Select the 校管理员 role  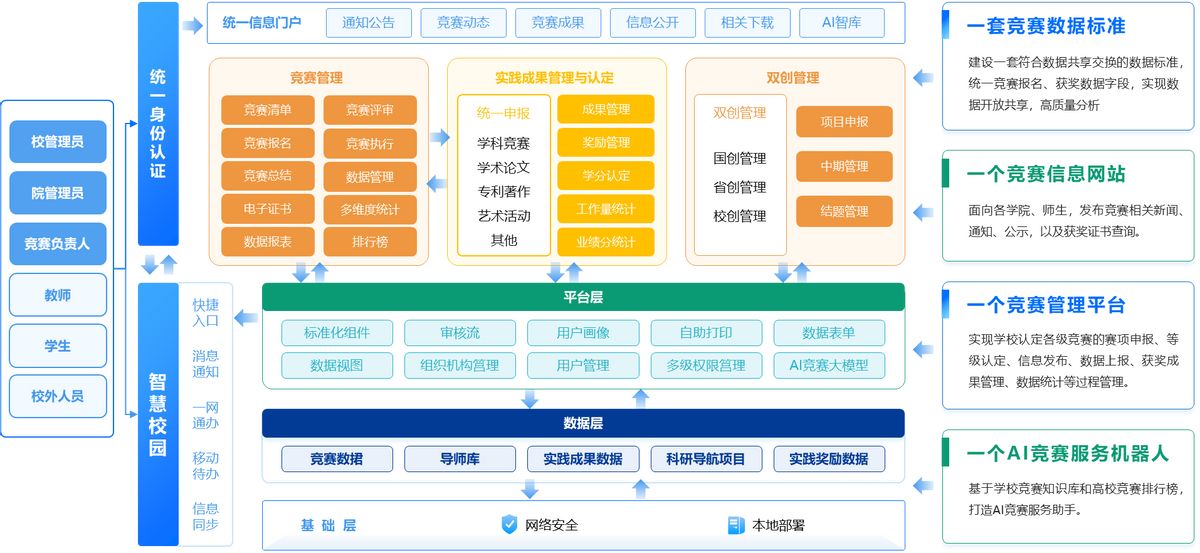58,142
